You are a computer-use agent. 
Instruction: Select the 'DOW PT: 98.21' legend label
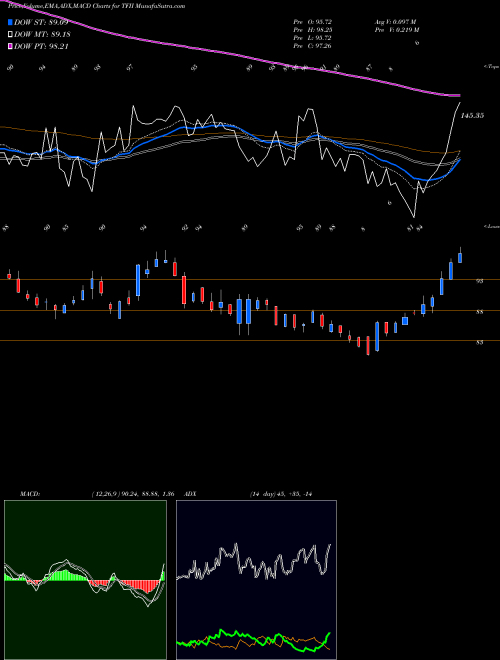(x=41, y=46)
